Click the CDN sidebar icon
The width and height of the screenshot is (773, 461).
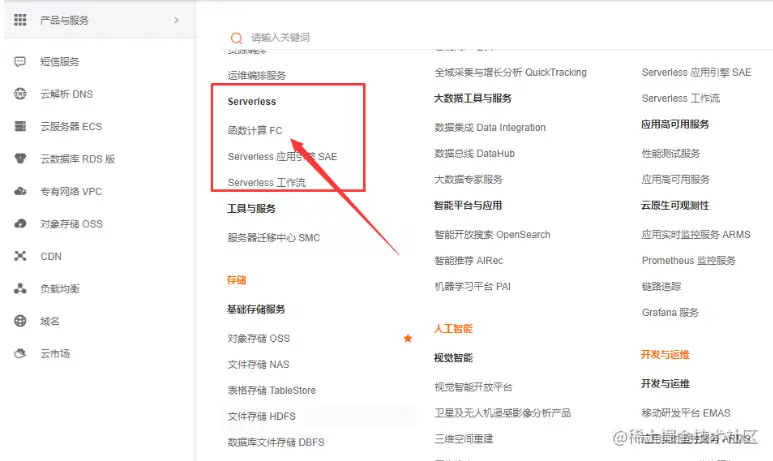(20, 256)
